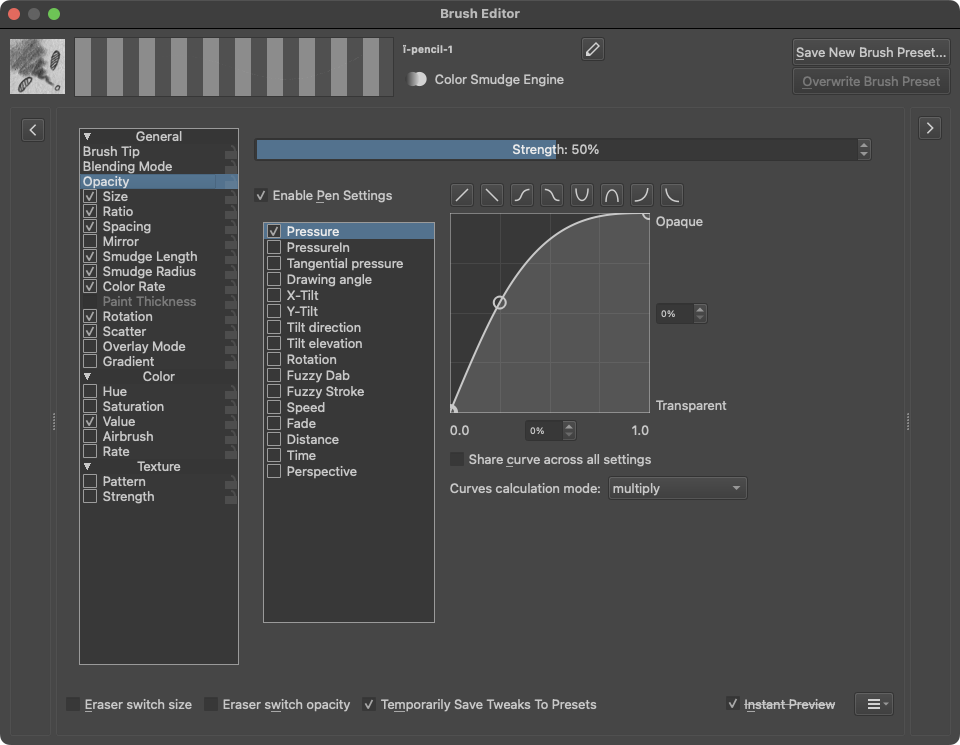The width and height of the screenshot is (960, 745).
Task: Select the Speed sensor in the list
Action: (x=305, y=408)
